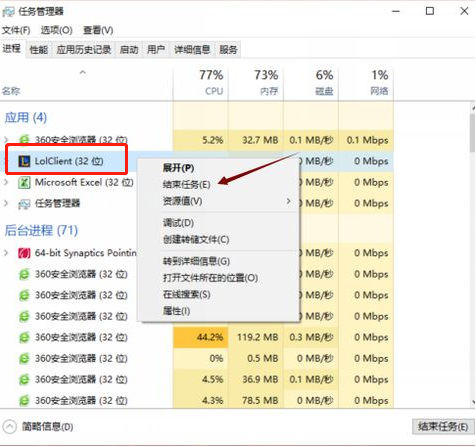The image size is (476, 447).
Task: Sort by the 网络 column header
Action: (366, 82)
